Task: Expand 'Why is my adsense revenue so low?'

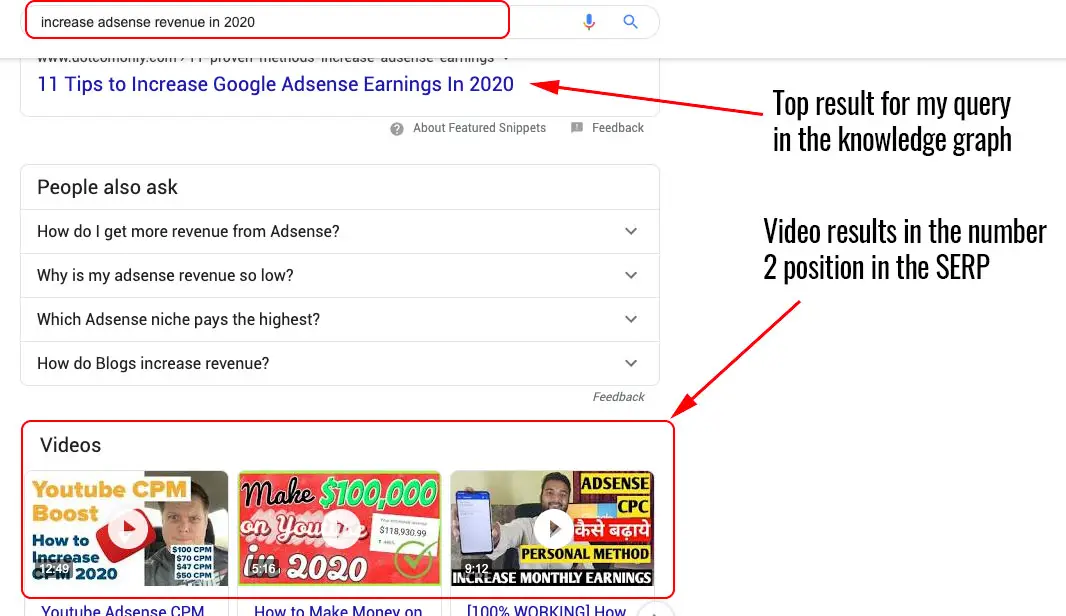Action: (339, 275)
